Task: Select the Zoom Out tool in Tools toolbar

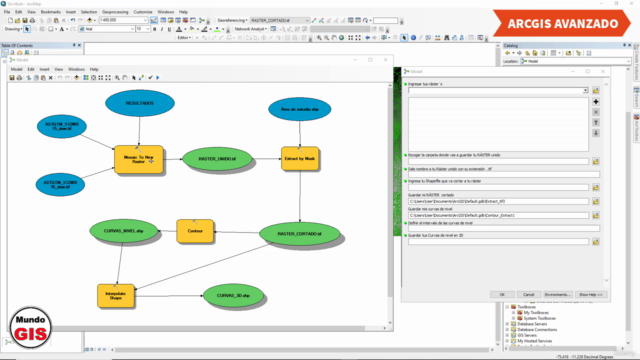Action: (326, 38)
